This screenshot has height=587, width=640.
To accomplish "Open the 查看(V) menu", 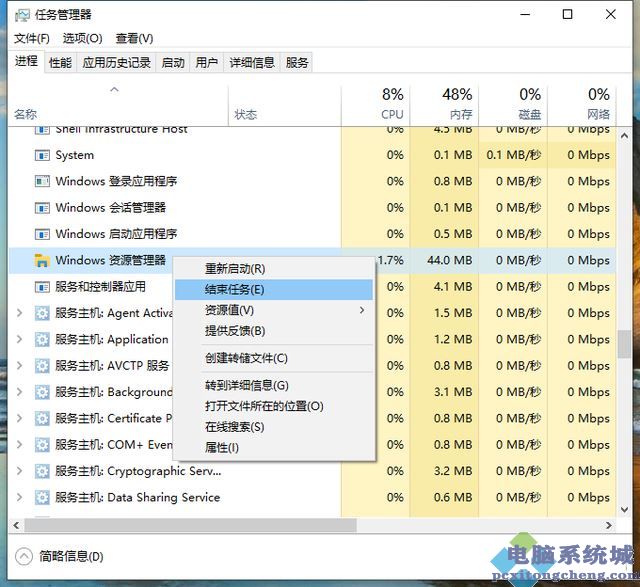I will click(x=134, y=38).
